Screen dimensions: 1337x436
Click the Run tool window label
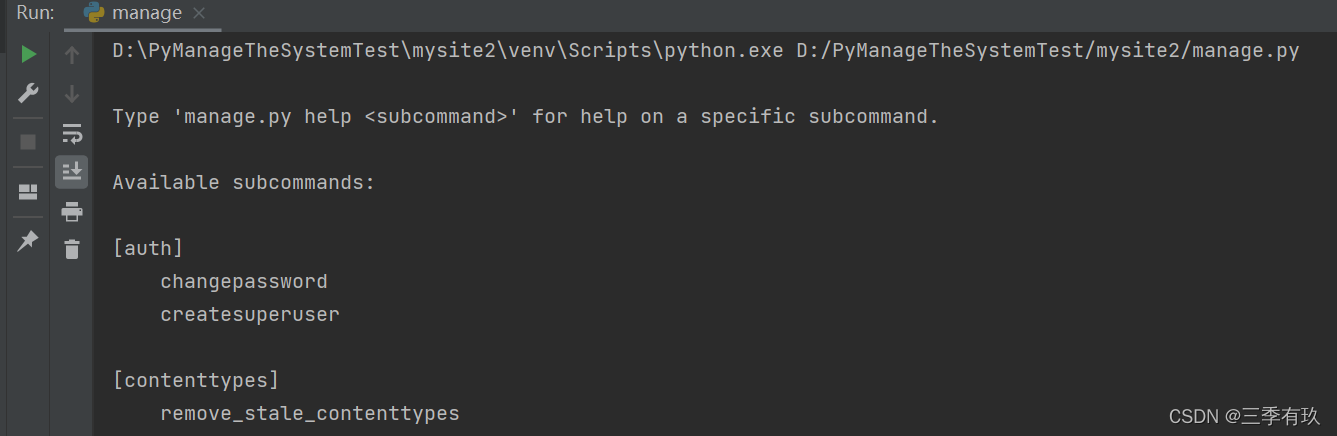pyautogui.click(x=36, y=14)
